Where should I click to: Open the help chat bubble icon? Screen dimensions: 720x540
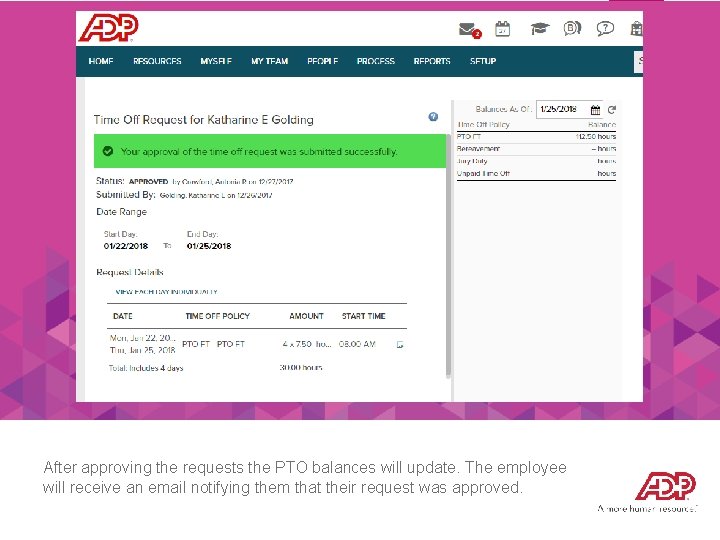tap(605, 29)
